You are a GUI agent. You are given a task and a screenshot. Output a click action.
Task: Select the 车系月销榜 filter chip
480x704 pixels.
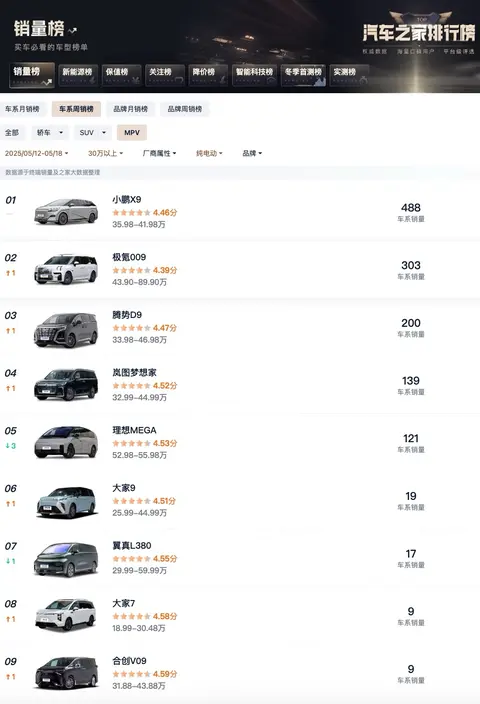point(22,109)
